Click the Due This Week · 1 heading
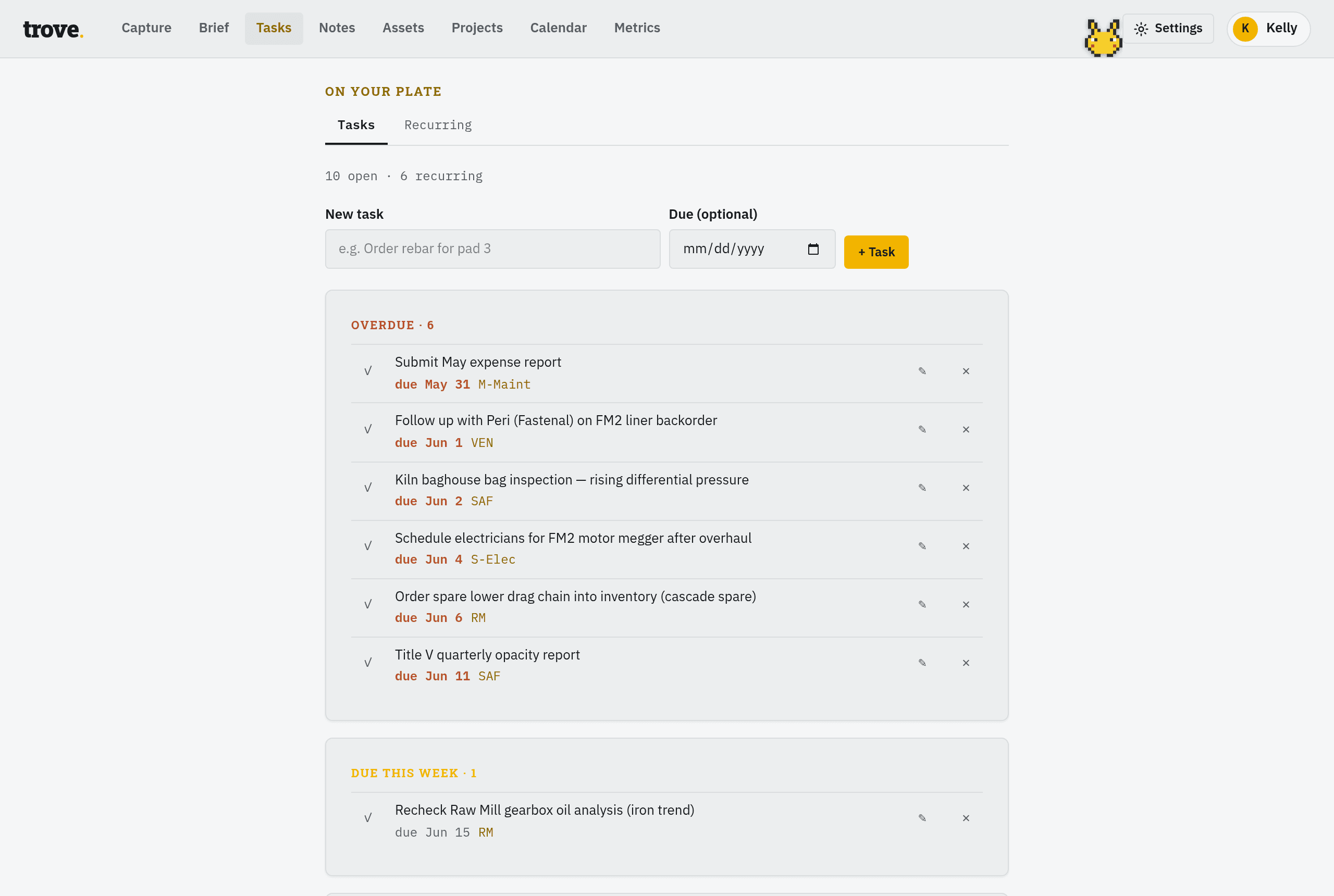1334x896 pixels. pyautogui.click(x=414, y=773)
